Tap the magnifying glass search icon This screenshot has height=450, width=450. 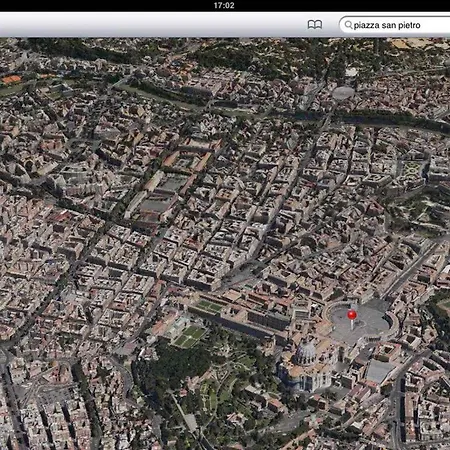348,25
